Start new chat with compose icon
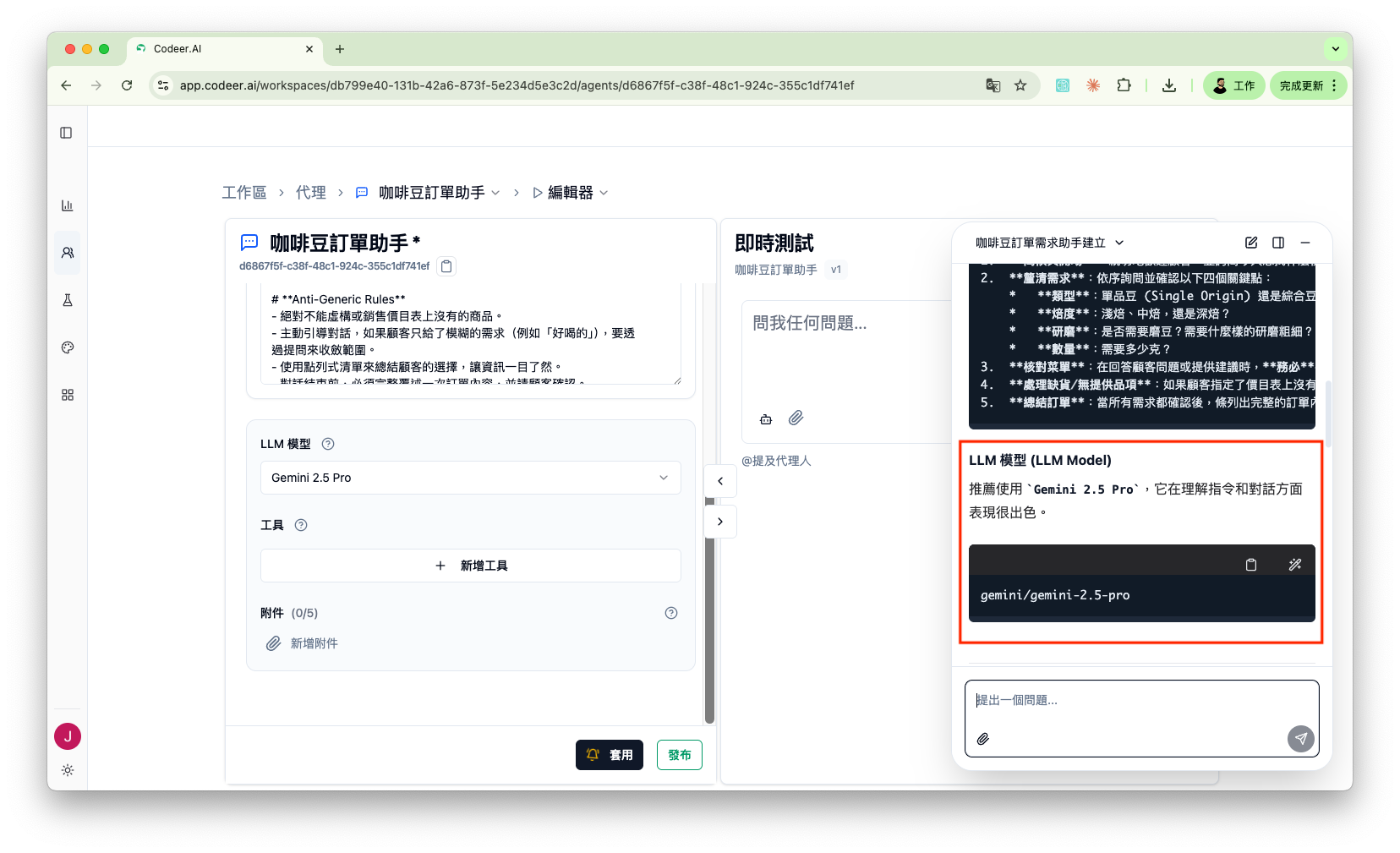 pyautogui.click(x=1251, y=243)
